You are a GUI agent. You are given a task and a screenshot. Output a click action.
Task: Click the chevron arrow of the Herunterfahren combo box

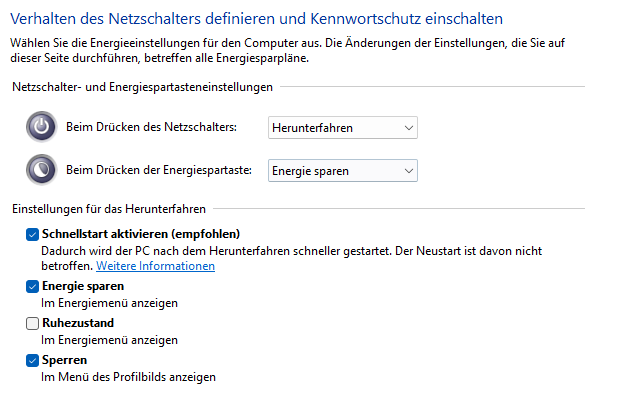click(405, 127)
